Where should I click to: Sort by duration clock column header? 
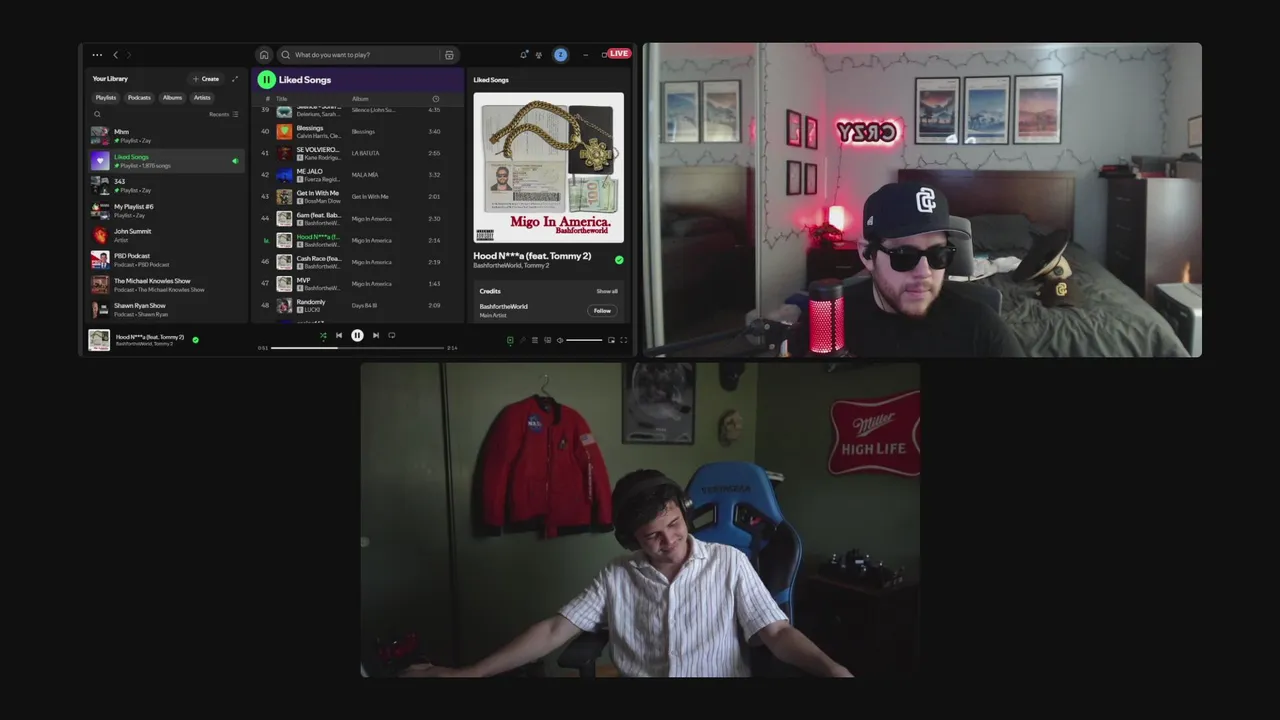click(x=435, y=99)
